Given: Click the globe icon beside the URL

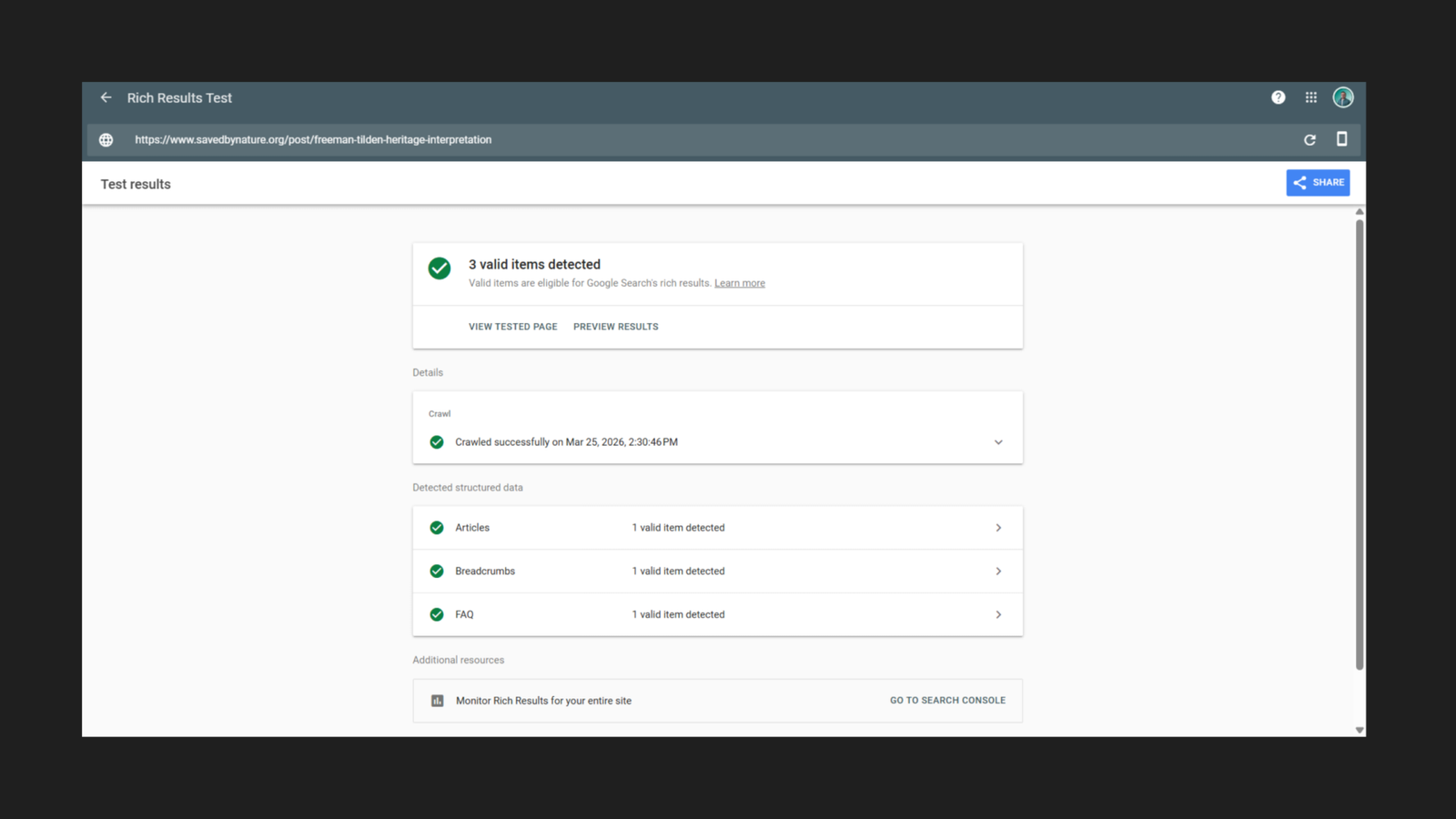Looking at the screenshot, I should point(106,140).
